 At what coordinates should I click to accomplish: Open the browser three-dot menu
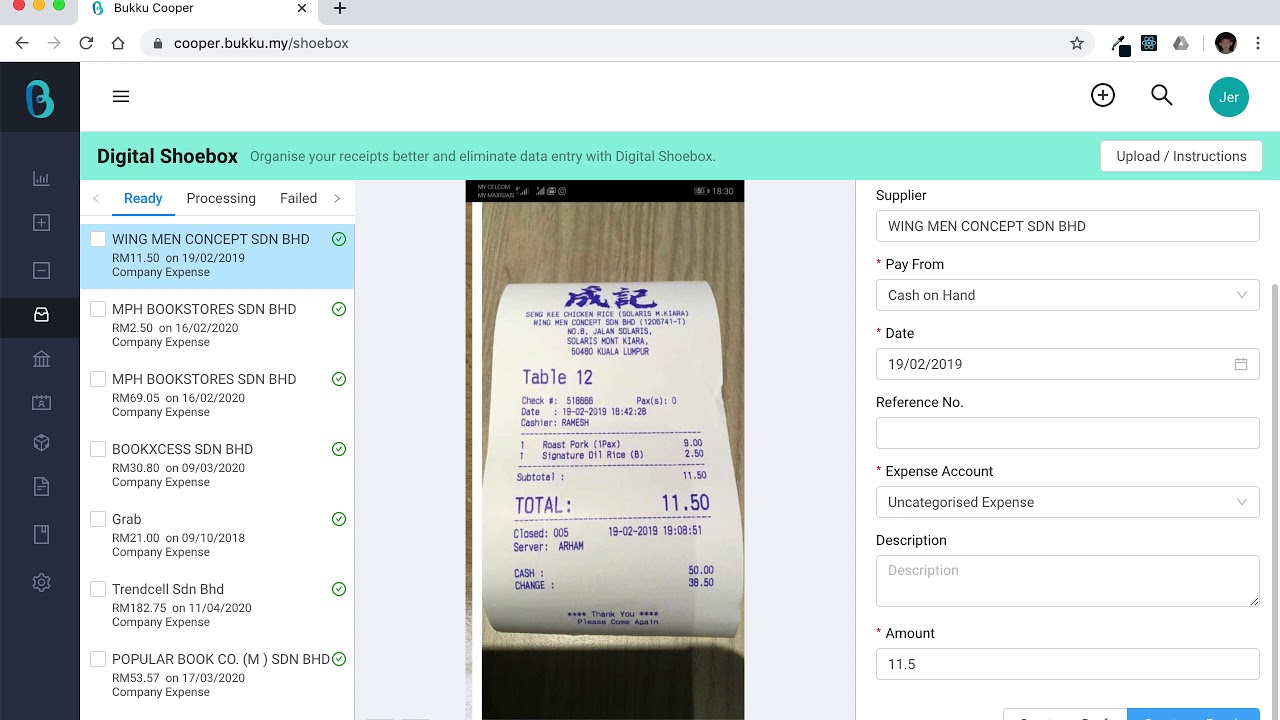point(1259,43)
